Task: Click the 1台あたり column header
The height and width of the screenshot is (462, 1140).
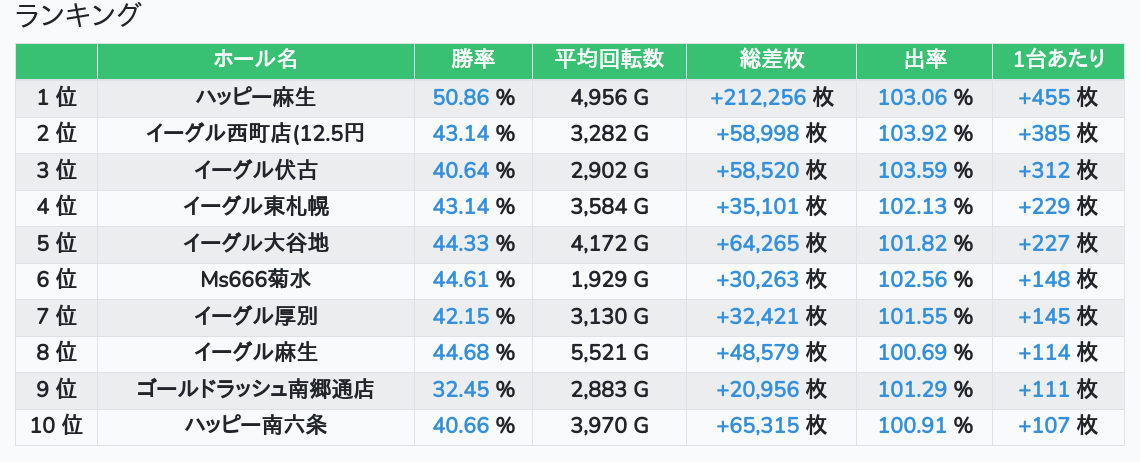Action: 1058,60
